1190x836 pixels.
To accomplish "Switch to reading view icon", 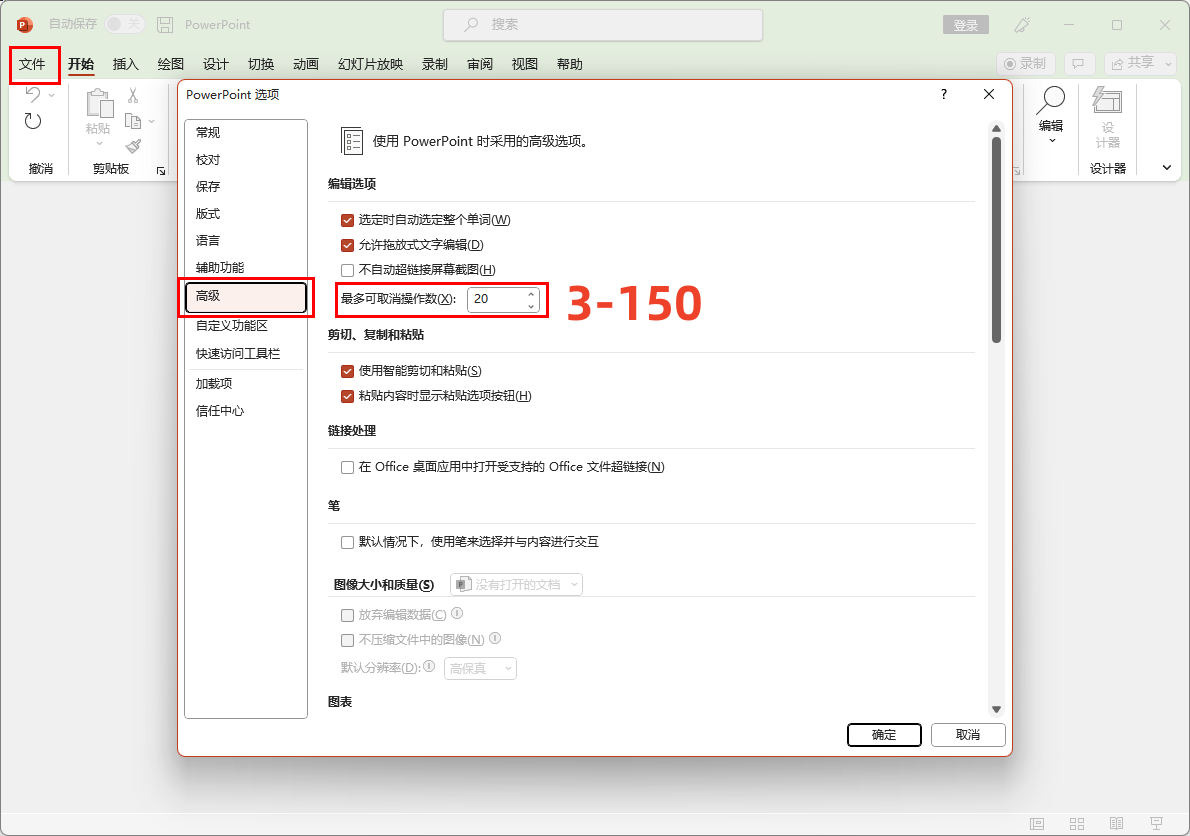I will tap(1116, 824).
